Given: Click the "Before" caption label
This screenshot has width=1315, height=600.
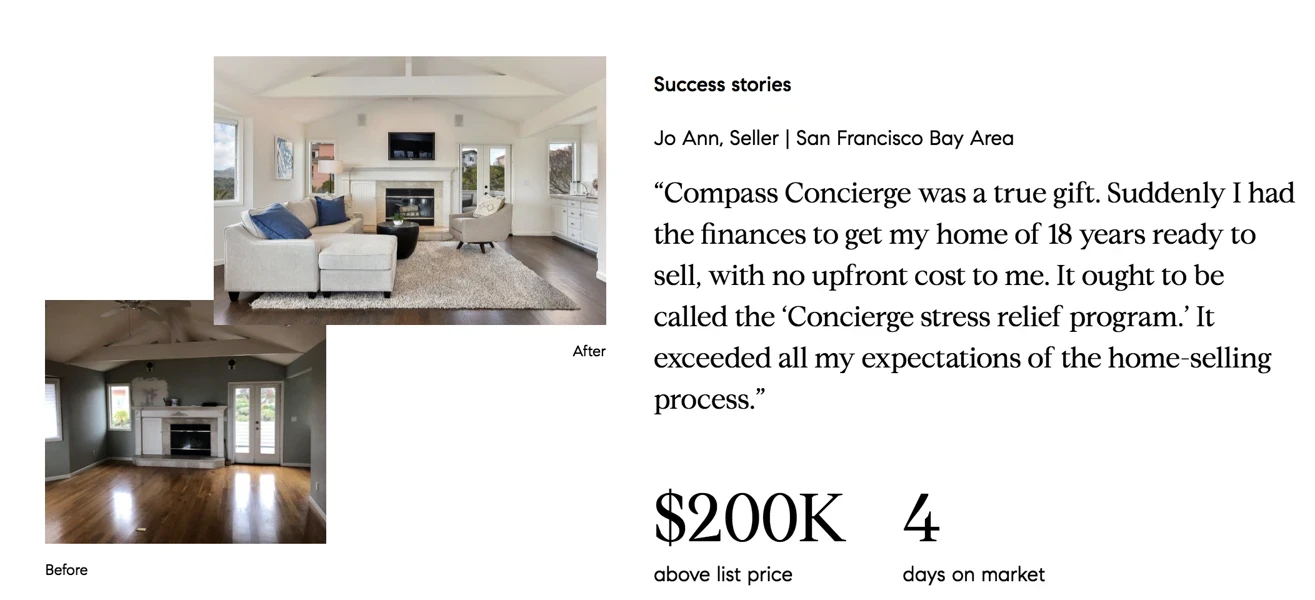Looking at the screenshot, I should pyautogui.click(x=66, y=570).
